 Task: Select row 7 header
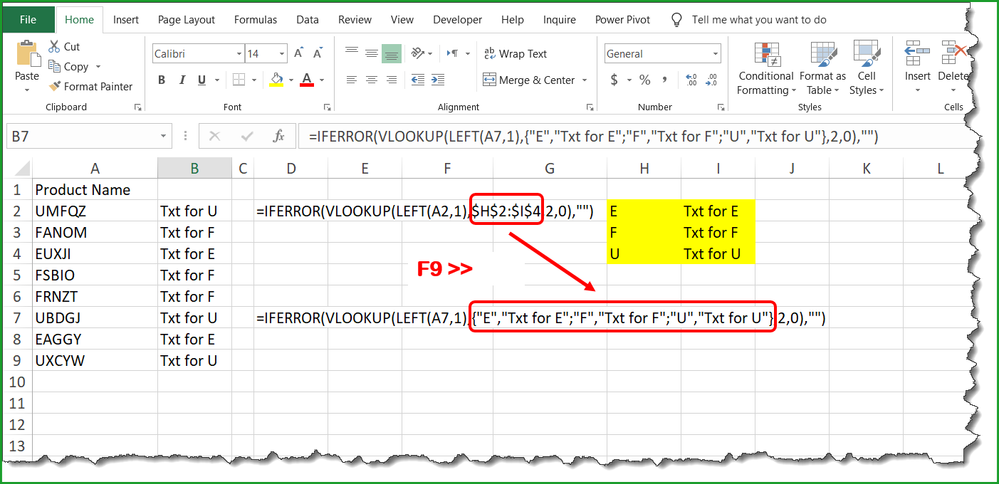[17, 317]
